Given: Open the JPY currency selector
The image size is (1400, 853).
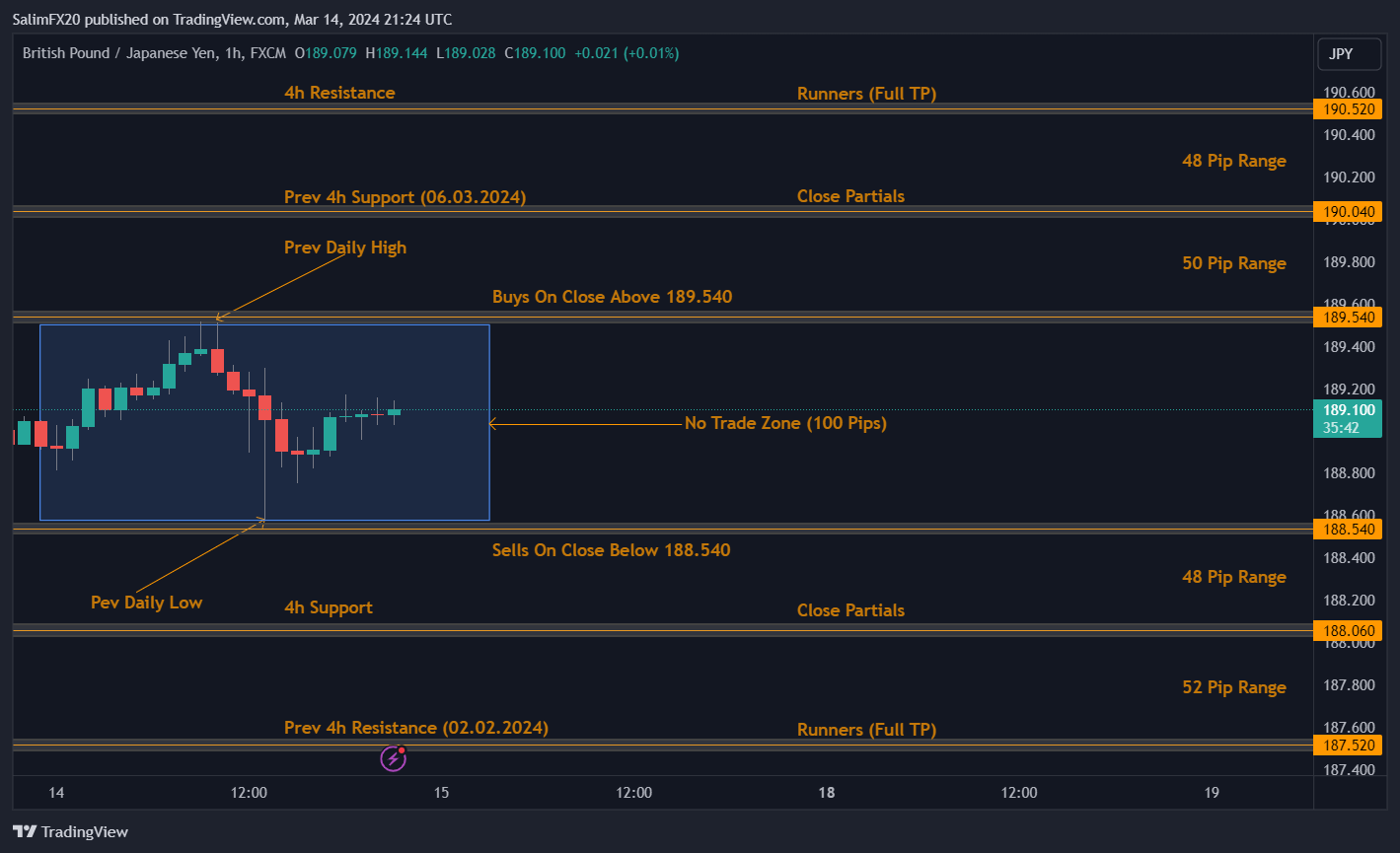Looking at the screenshot, I should tap(1349, 54).
